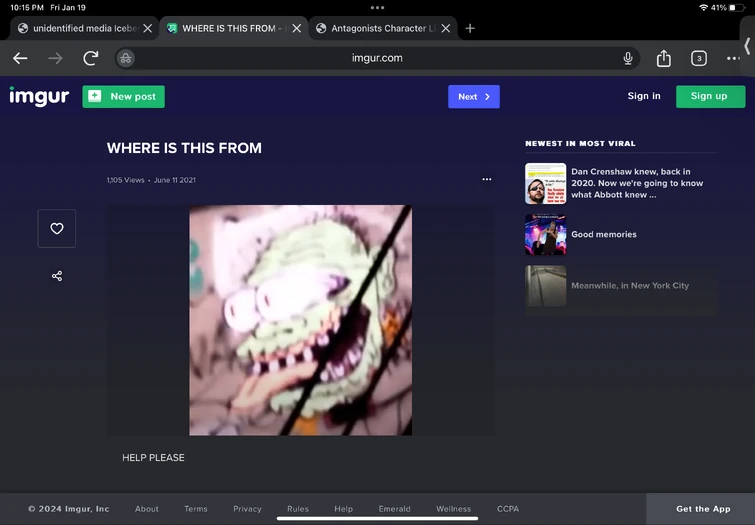Open the Terms footer link
This screenshot has height=525, width=755.
195,509
